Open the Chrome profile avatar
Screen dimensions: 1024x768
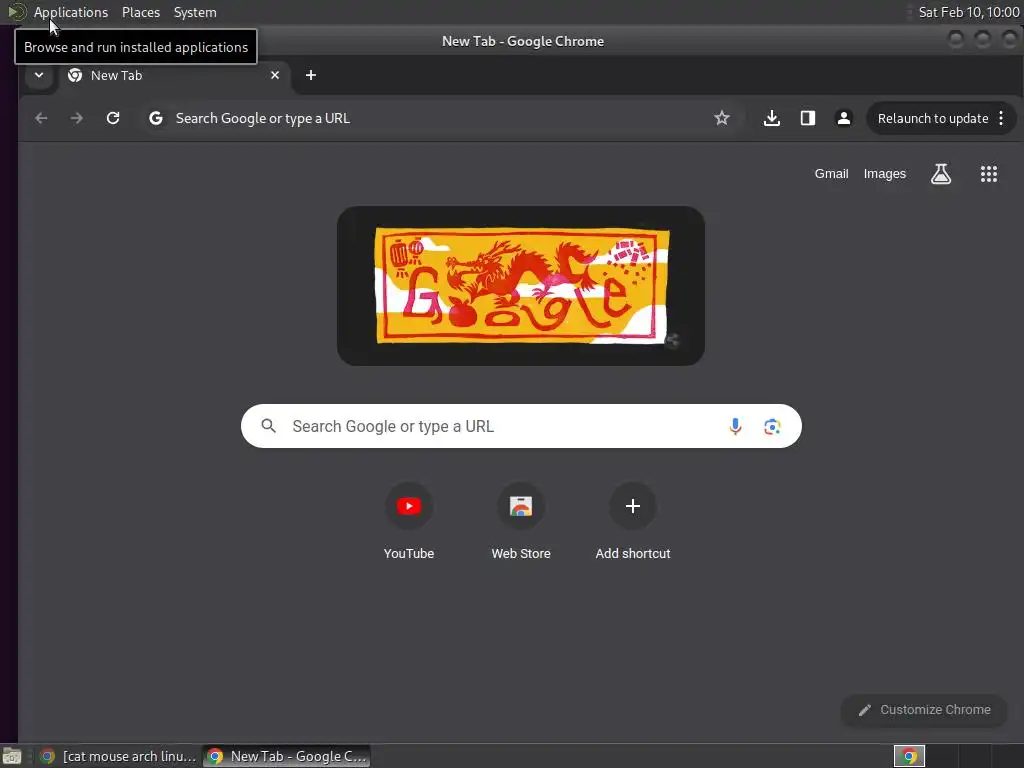click(x=844, y=118)
